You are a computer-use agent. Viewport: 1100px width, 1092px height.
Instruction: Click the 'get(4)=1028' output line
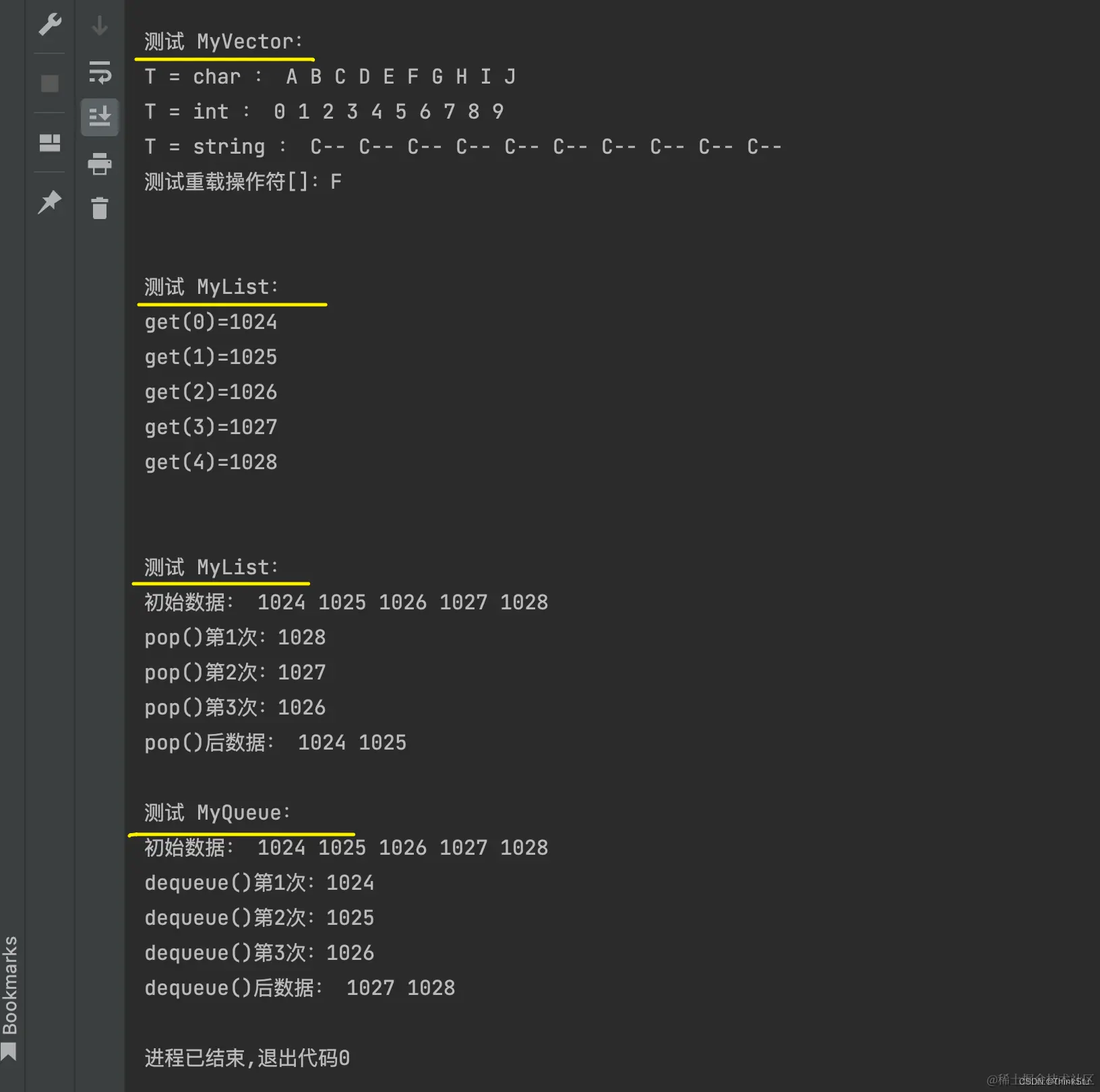(x=211, y=462)
